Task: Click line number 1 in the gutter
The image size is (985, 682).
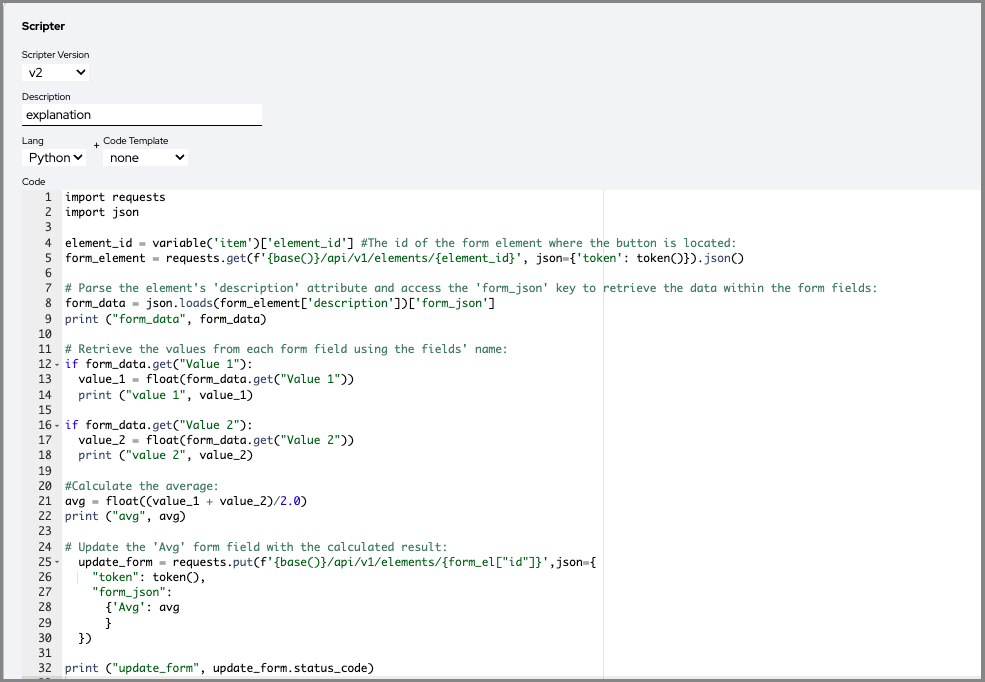Action: click(47, 197)
